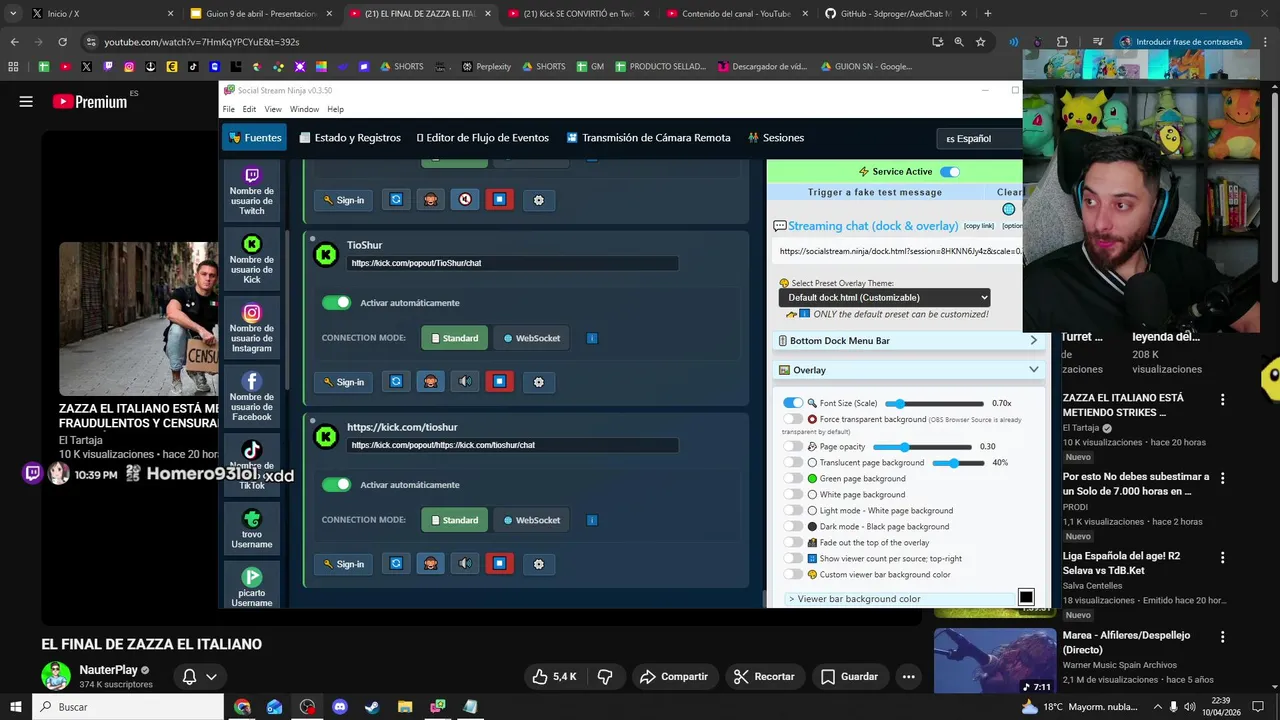The height and width of the screenshot is (720, 1280).
Task: Switch to Sesiones tab
Action: (x=775, y=138)
